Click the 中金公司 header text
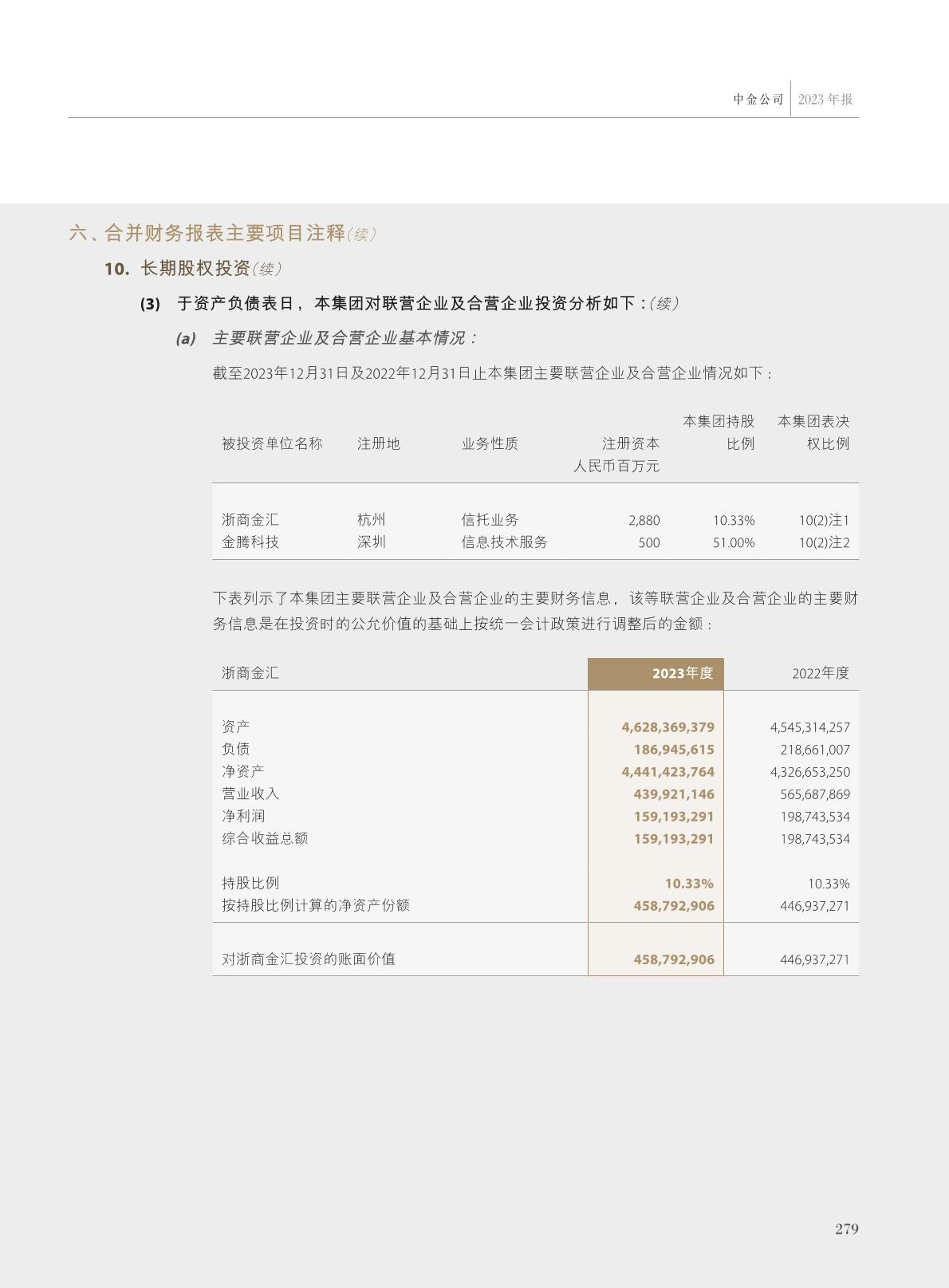The image size is (949, 1288). [758, 100]
